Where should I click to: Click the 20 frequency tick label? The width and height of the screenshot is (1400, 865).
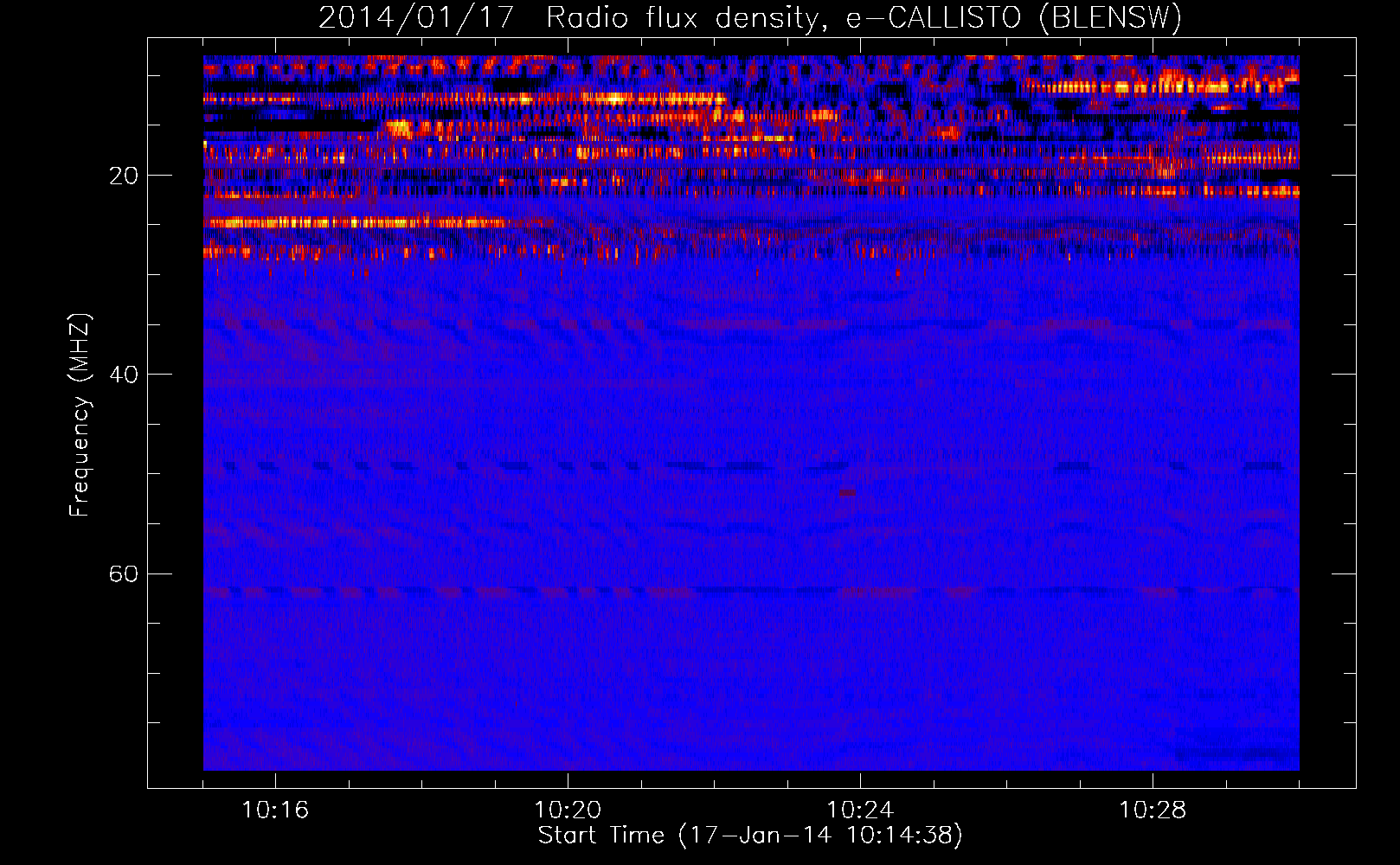123,176
